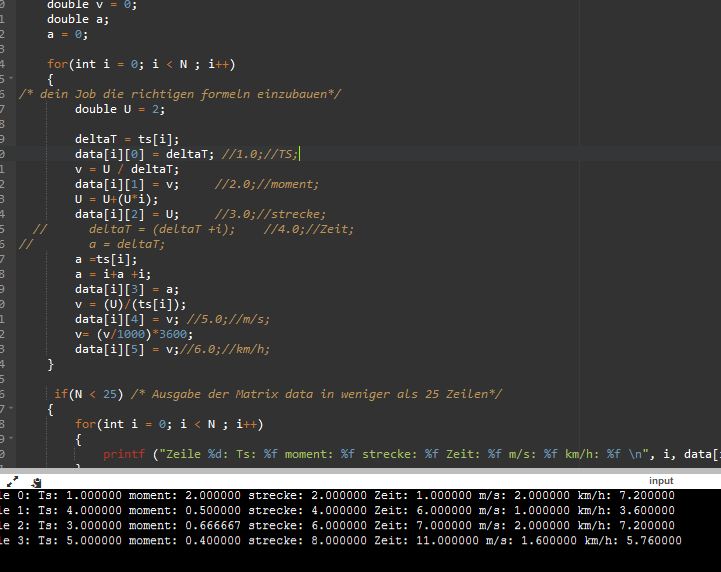This screenshot has width=721, height=572.
Task: Click the 'dein Job die richtigen formeln' comment
Action: tap(180, 94)
